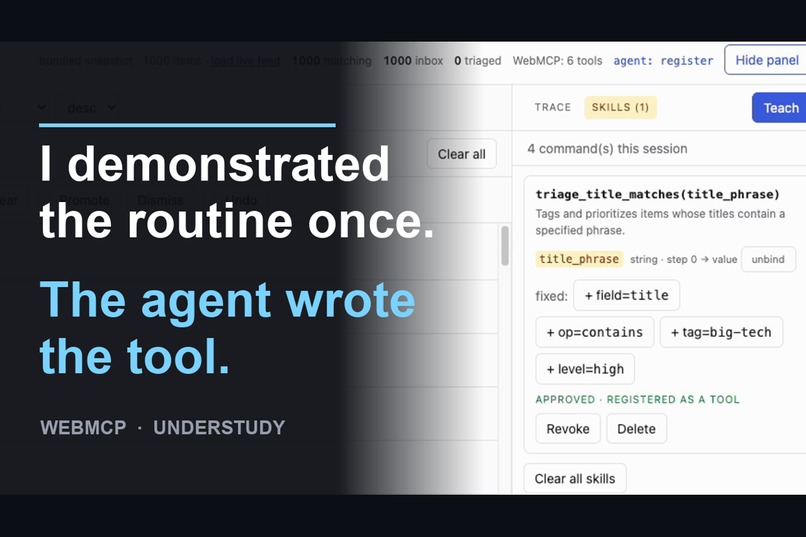806x537 pixels.
Task: Click the title_phrase parameter tag
Action: (x=579, y=259)
